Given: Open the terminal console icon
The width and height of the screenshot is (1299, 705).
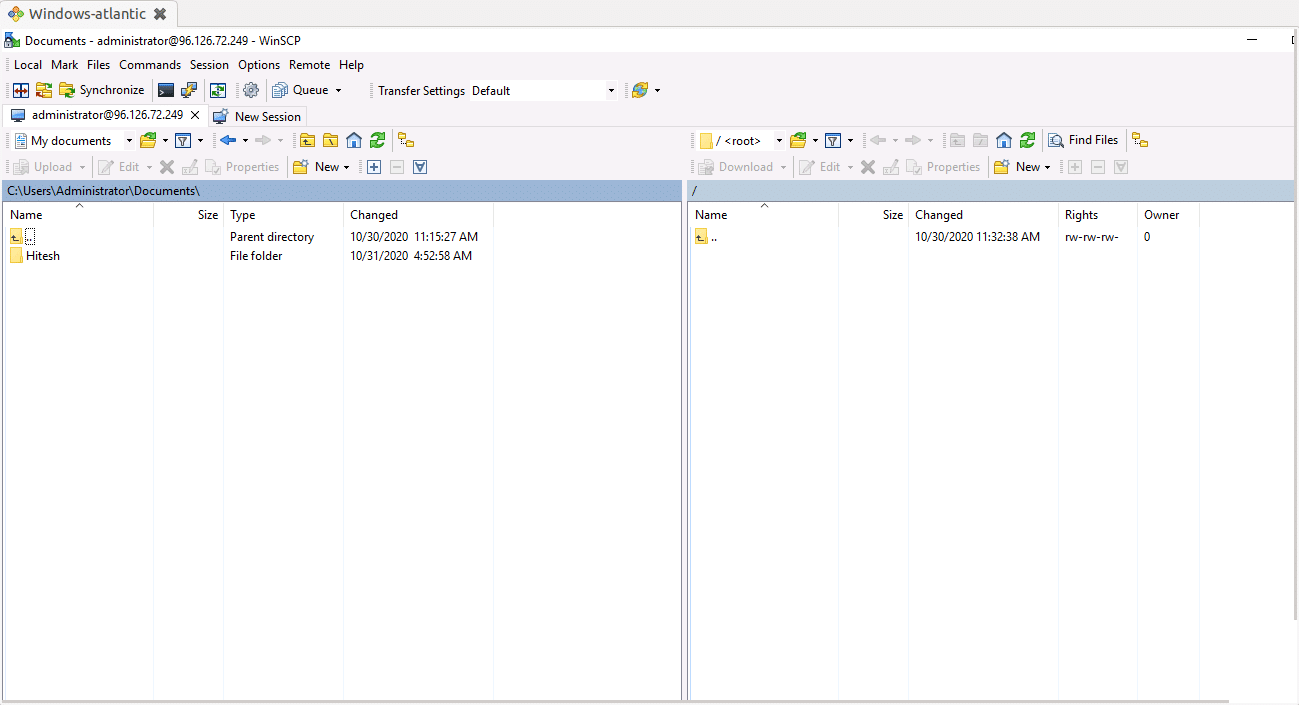Looking at the screenshot, I should (166, 90).
